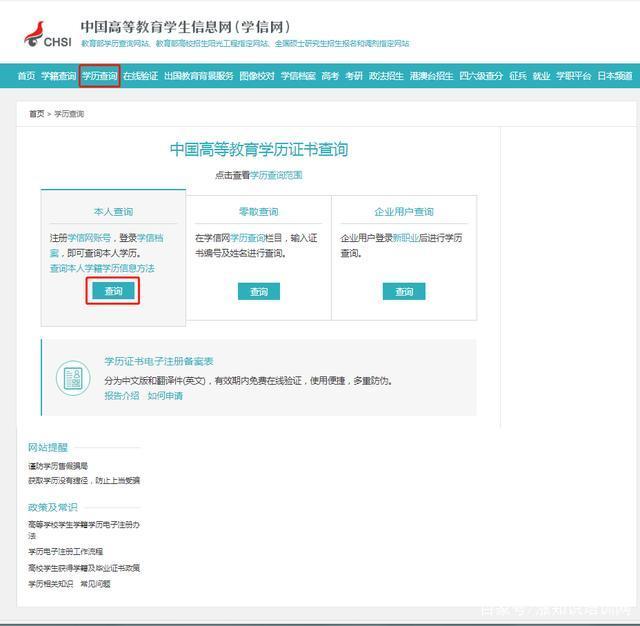Open 高等学校学生学籍学历电子注册办法 policy
Image resolution: width=640 pixels, height=626 pixels.
pos(84,530)
